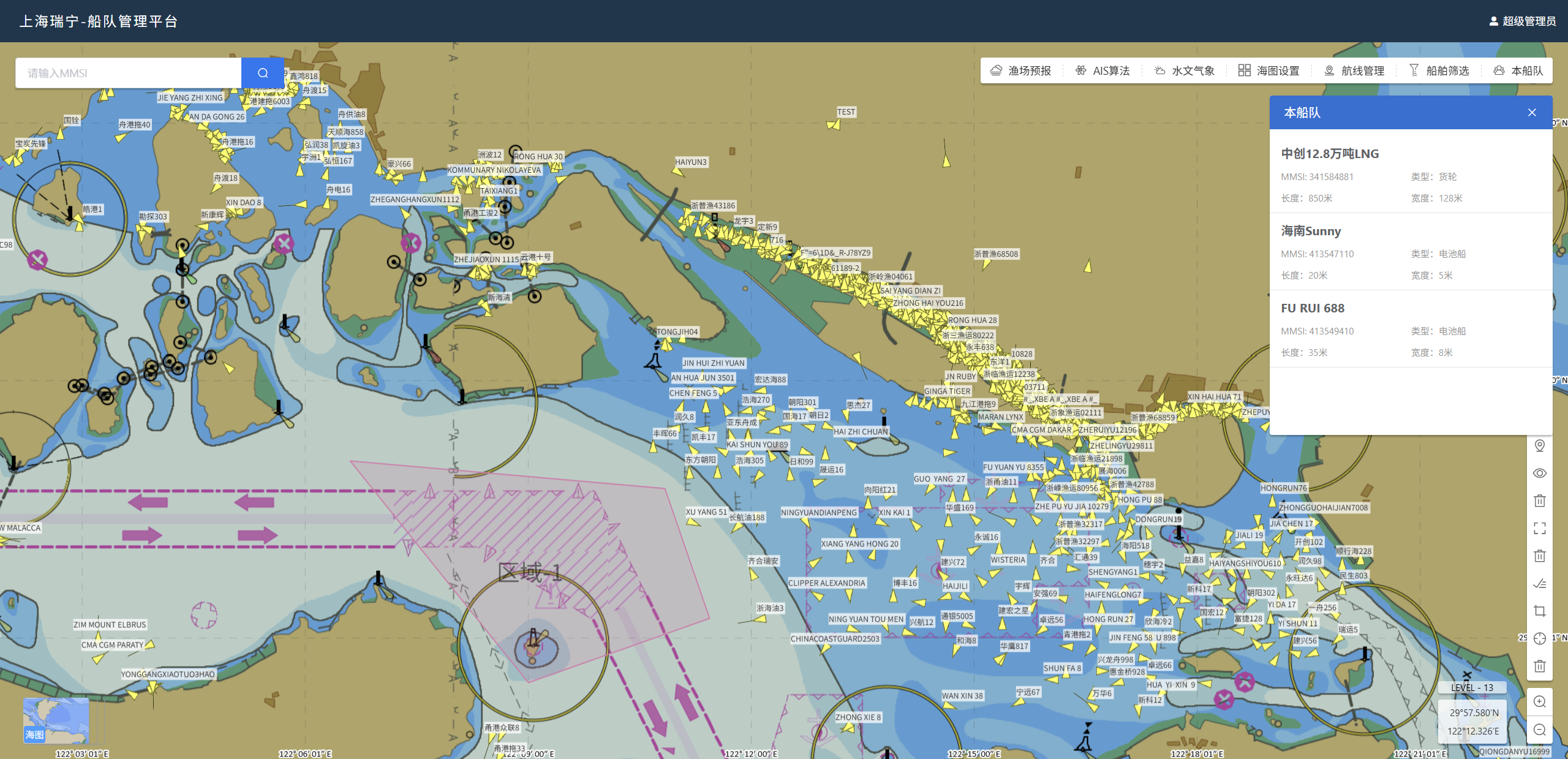Select the checklist line tool icon
The height and width of the screenshot is (759, 1568).
pos(1540,583)
